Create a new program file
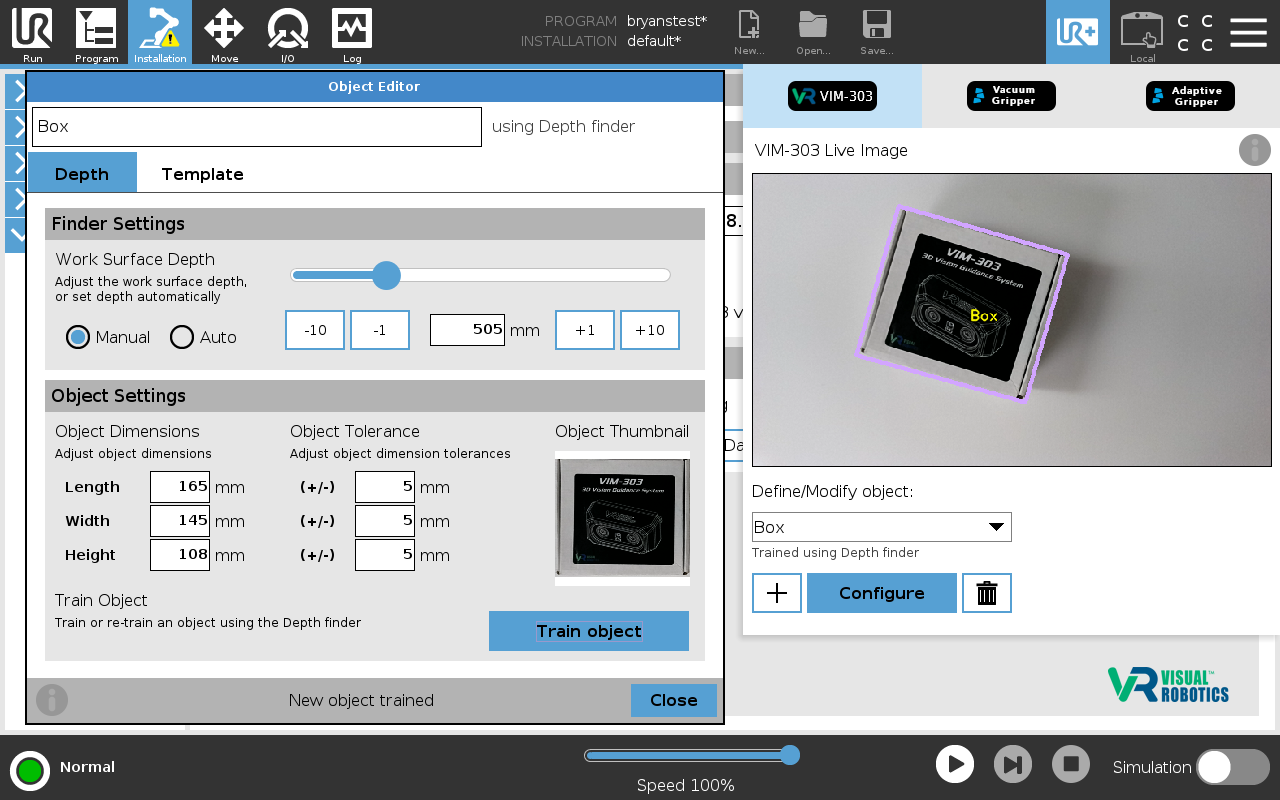 749,33
